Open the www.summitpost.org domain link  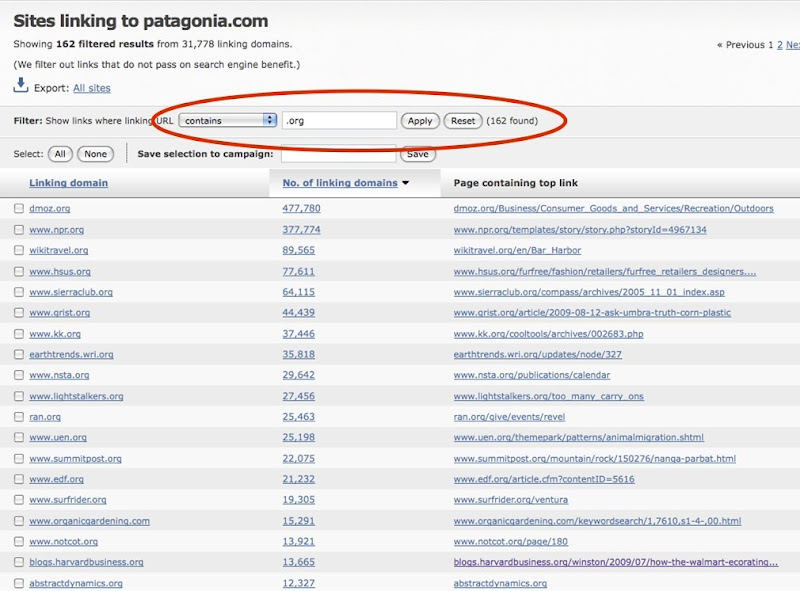[76, 458]
